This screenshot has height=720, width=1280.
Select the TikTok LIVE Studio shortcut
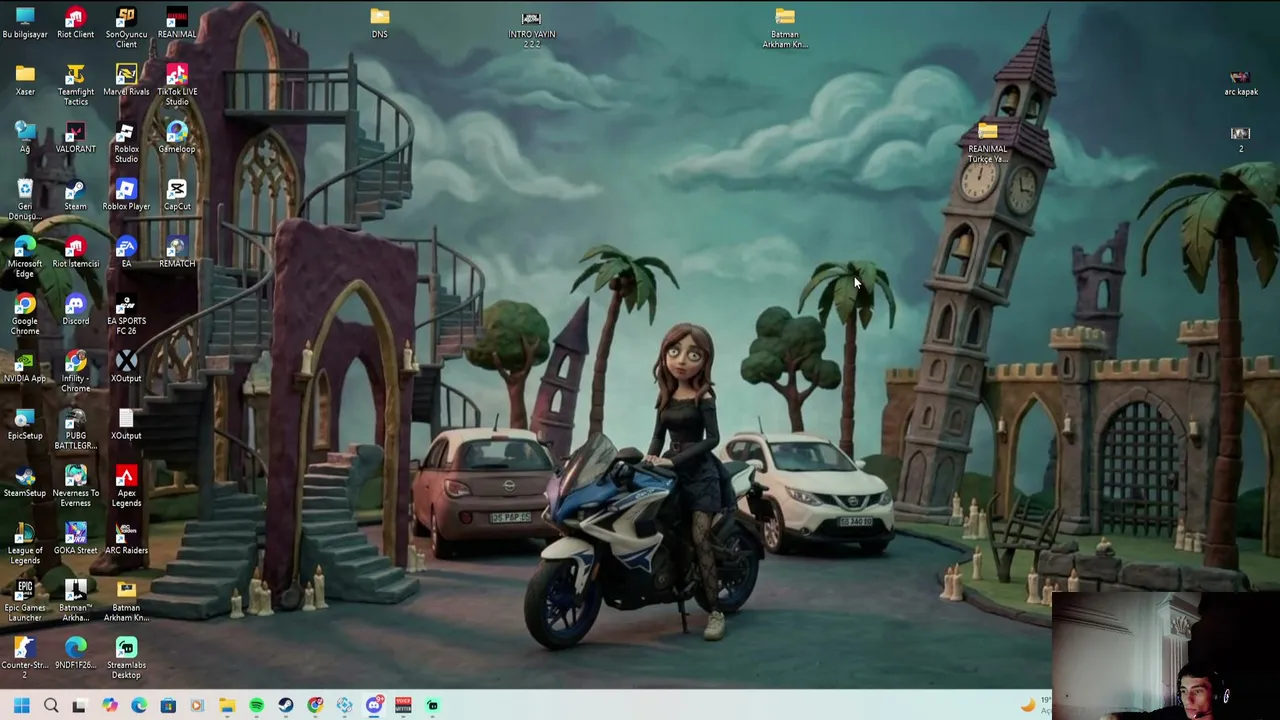coord(177,85)
